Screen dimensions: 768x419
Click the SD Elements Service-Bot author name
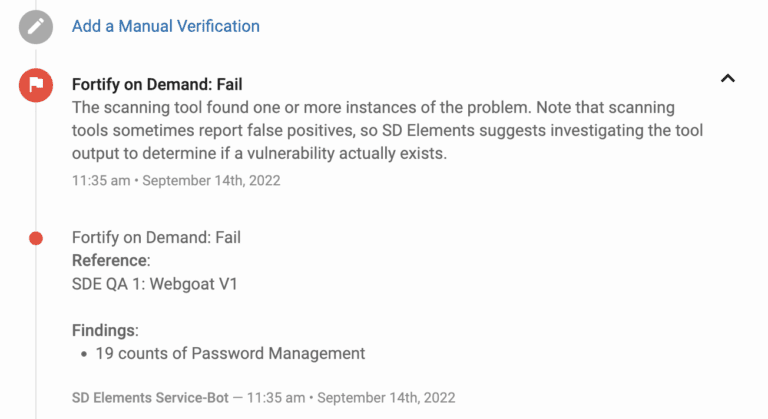point(146,397)
